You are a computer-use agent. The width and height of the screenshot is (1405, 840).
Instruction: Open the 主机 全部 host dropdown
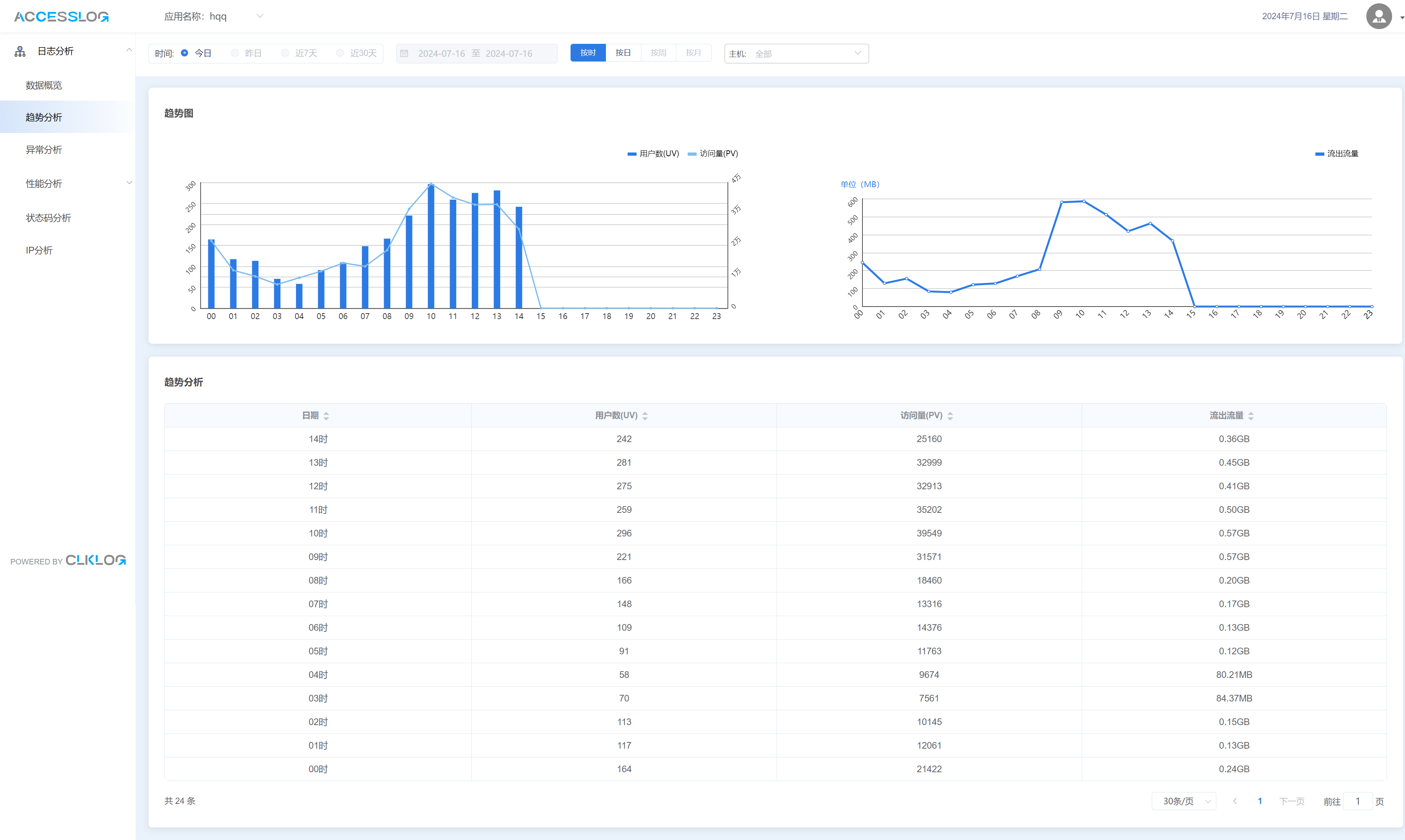point(796,54)
